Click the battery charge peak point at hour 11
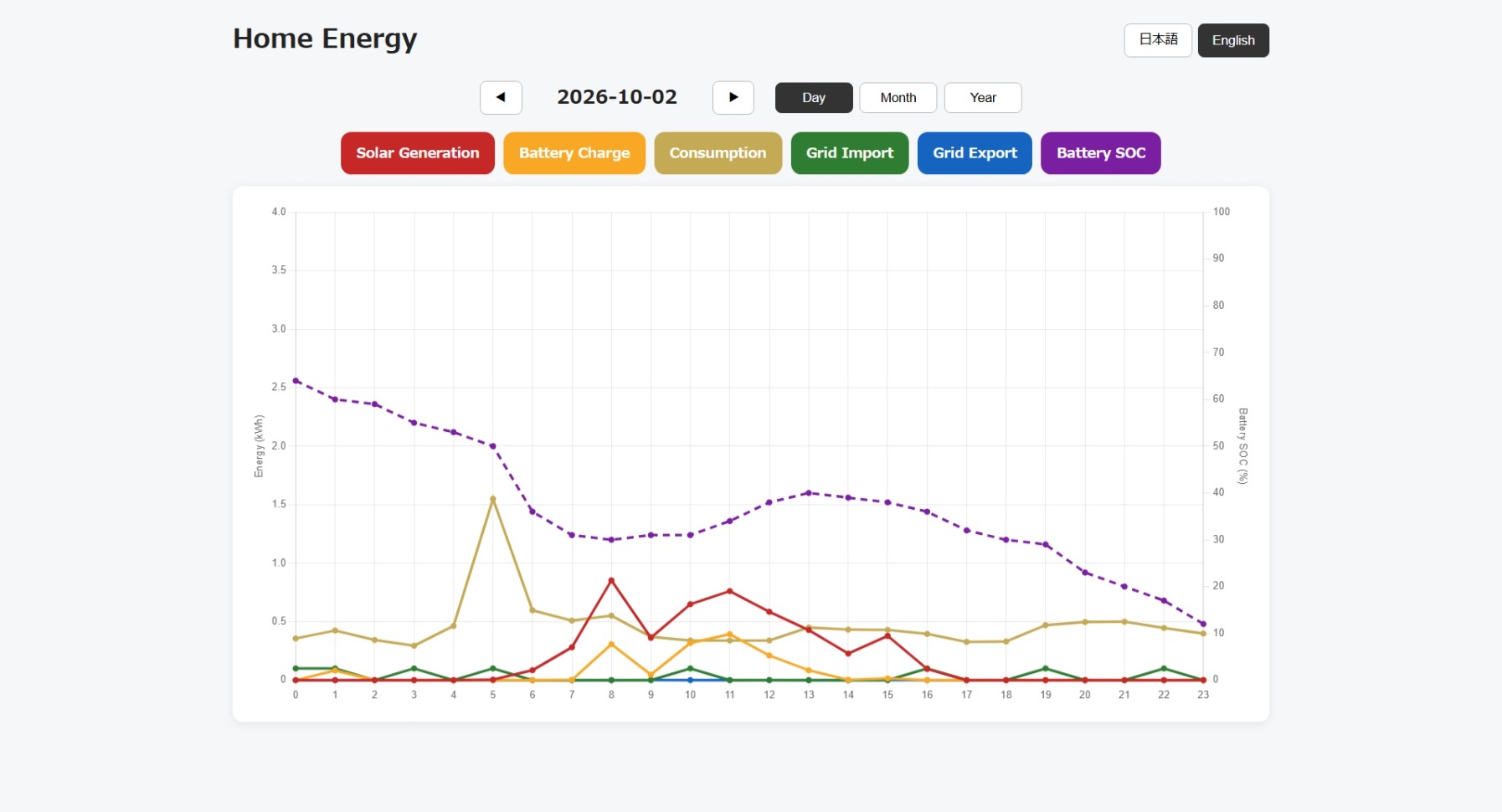 click(730, 635)
